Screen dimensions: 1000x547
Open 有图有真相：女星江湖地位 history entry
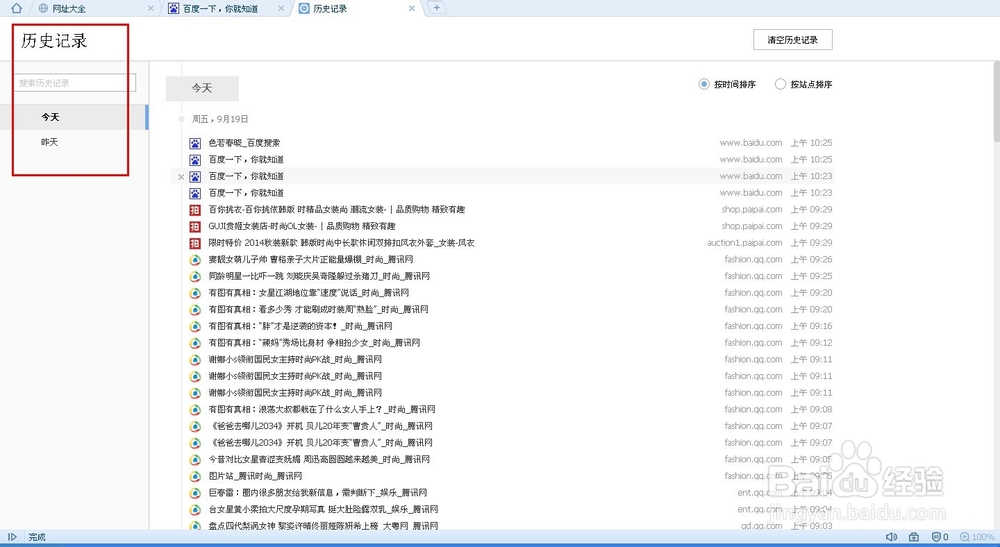(x=309, y=293)
